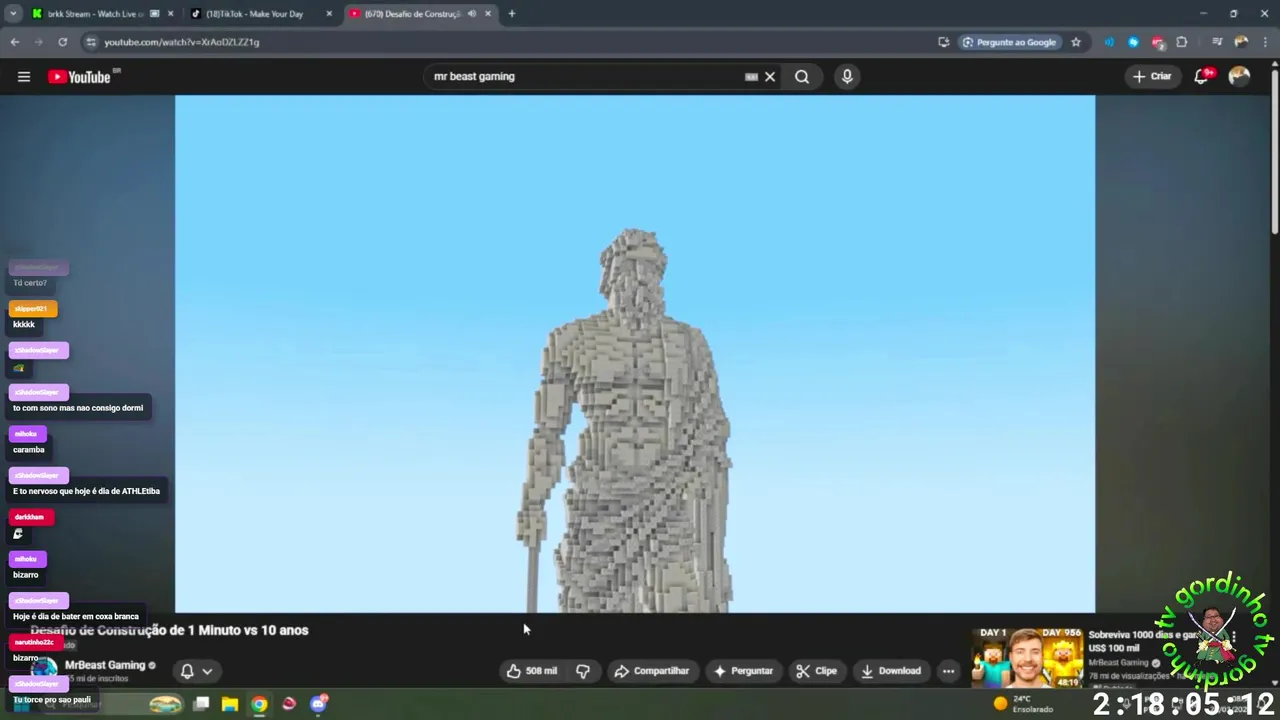Click the round blue extension icon in the Chrome toolbar
This screenshot has height=720, width=1280.
1133,42
